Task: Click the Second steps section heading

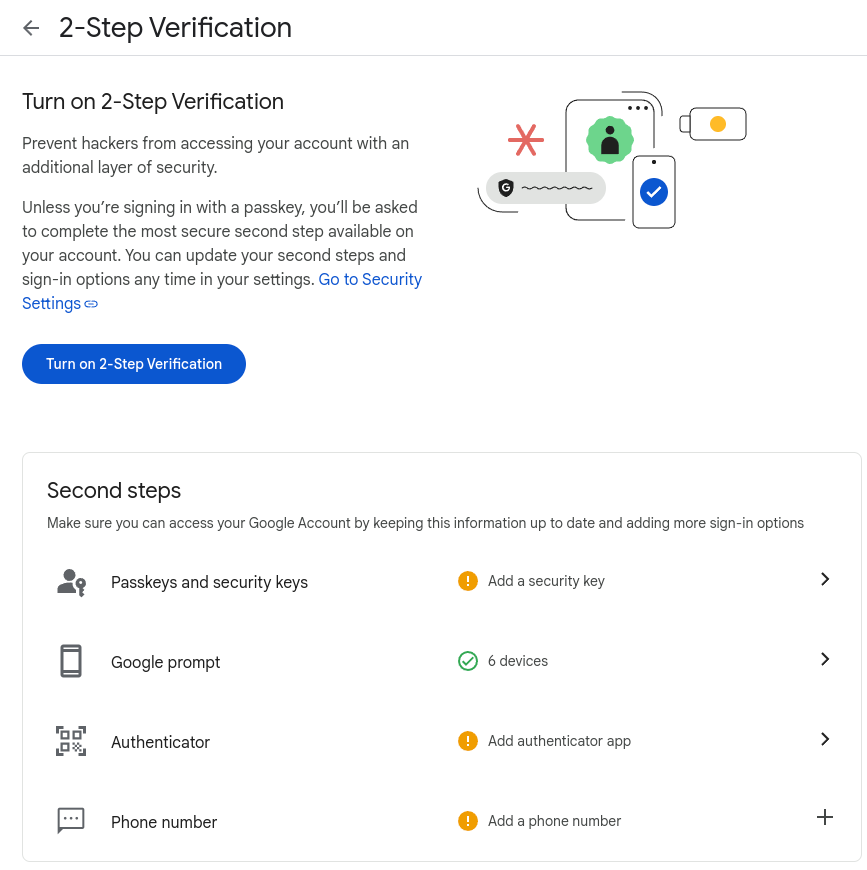Action: [113, 491]
